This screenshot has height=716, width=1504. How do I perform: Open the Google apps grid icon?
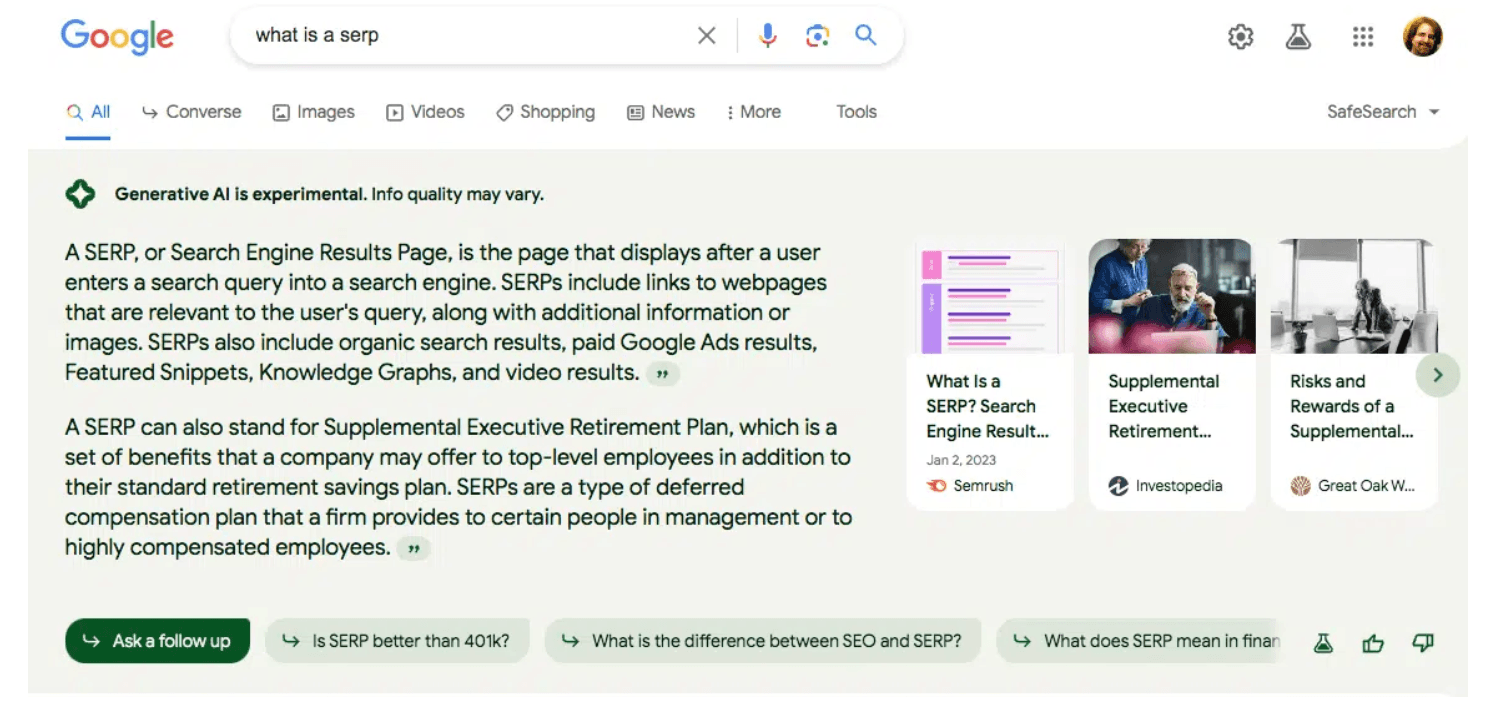pyautogui.click(x=1363, y=37)
